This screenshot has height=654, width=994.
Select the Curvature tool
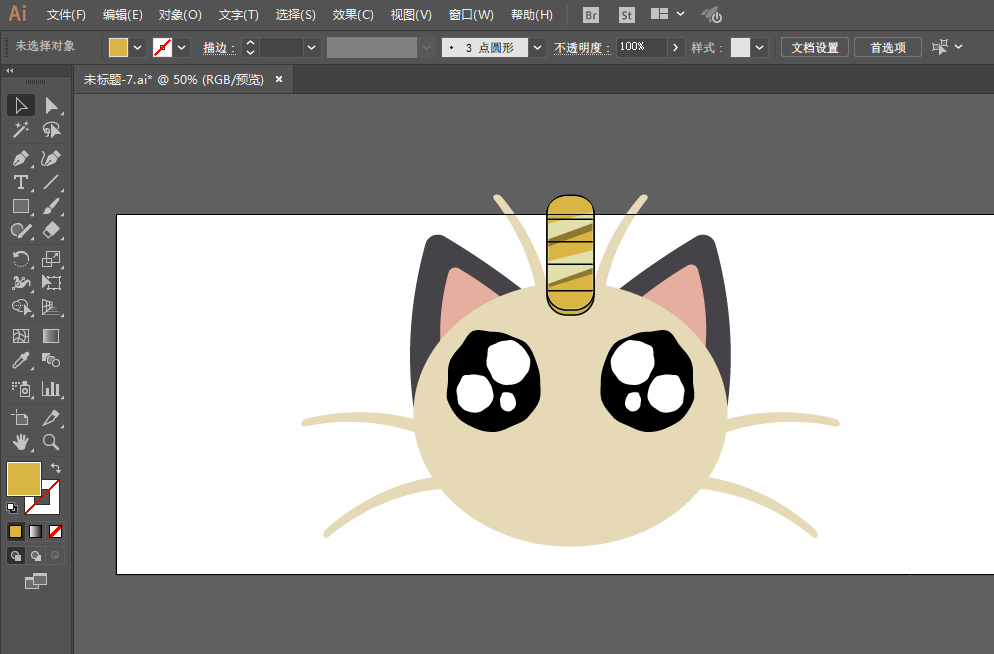[51, 158]
